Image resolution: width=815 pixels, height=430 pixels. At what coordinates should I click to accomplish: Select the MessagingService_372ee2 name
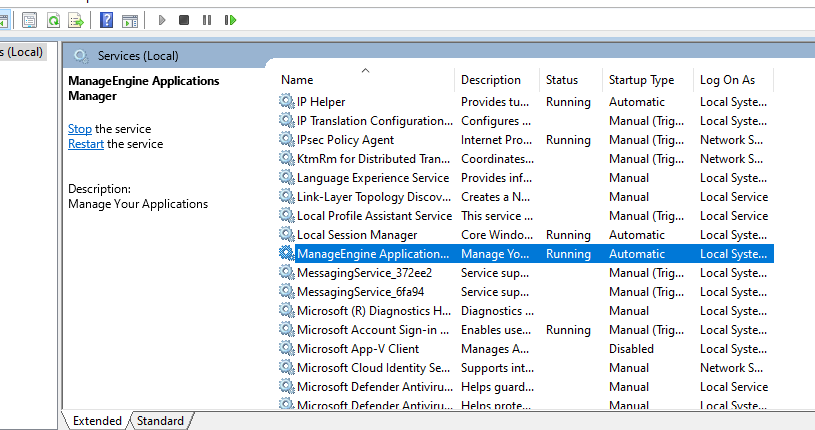364,273
